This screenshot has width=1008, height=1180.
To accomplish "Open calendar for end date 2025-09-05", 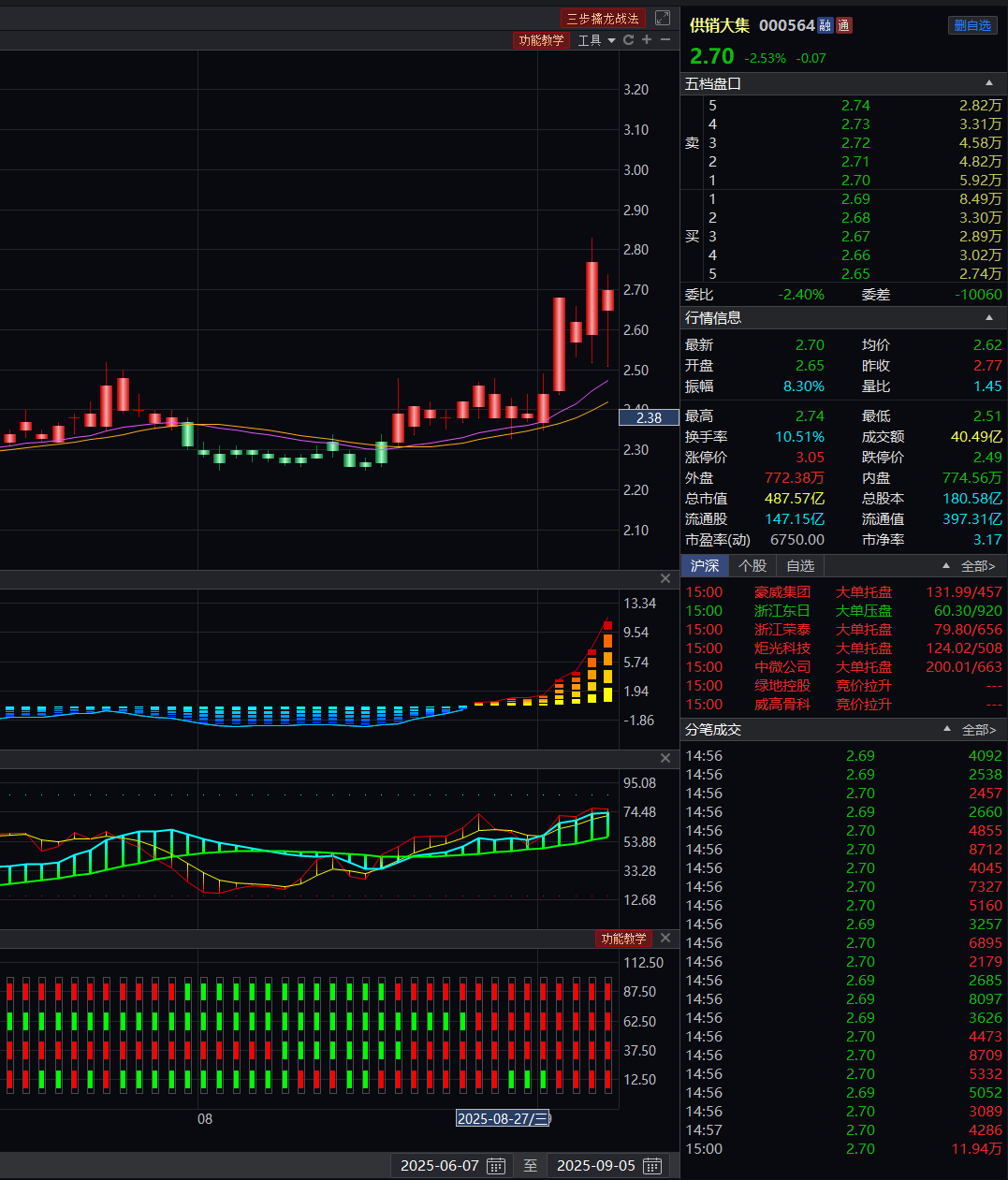I will (x=652, y=1166).
